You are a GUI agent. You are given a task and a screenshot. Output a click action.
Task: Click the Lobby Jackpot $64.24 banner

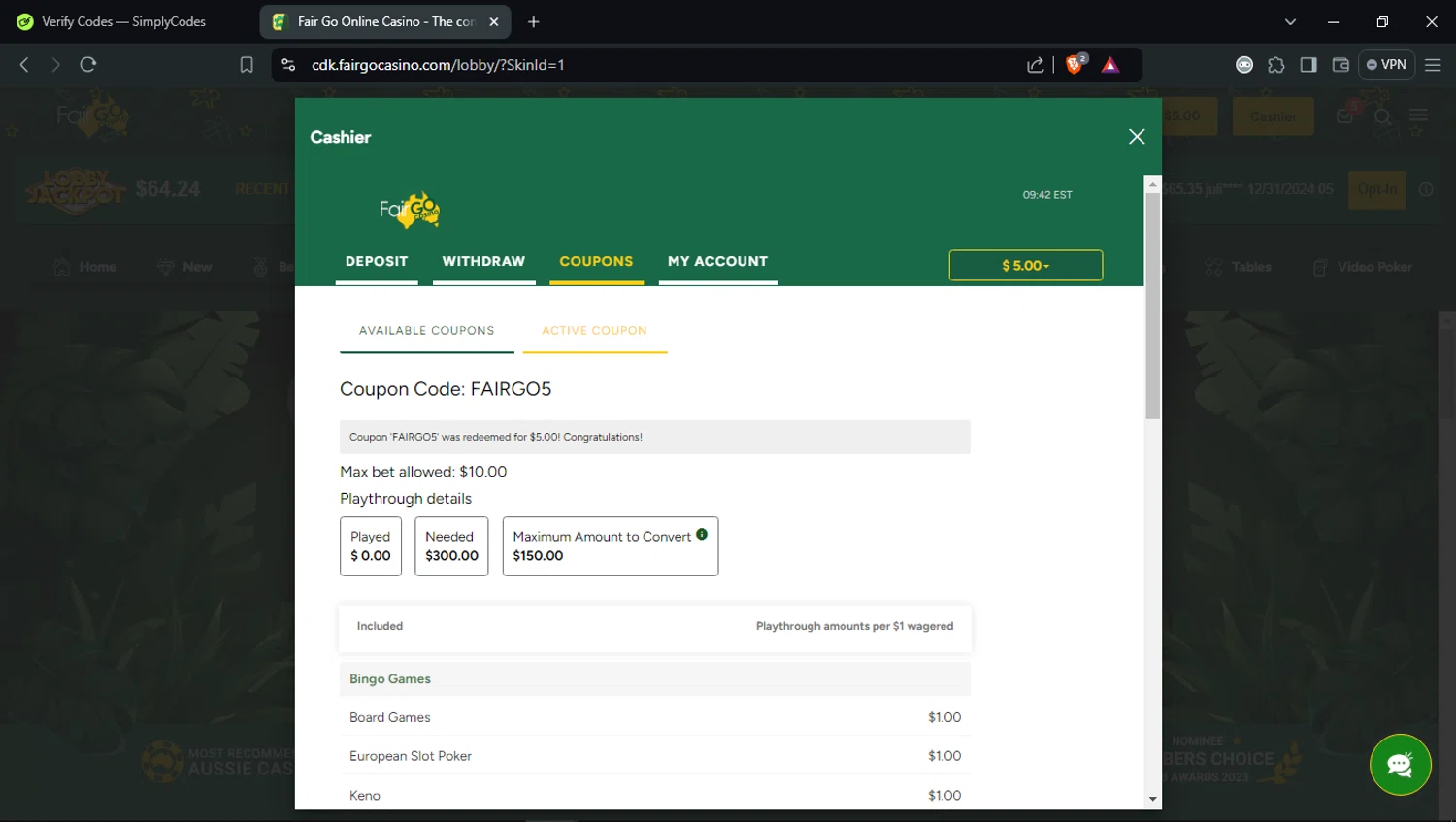(115, 189)
